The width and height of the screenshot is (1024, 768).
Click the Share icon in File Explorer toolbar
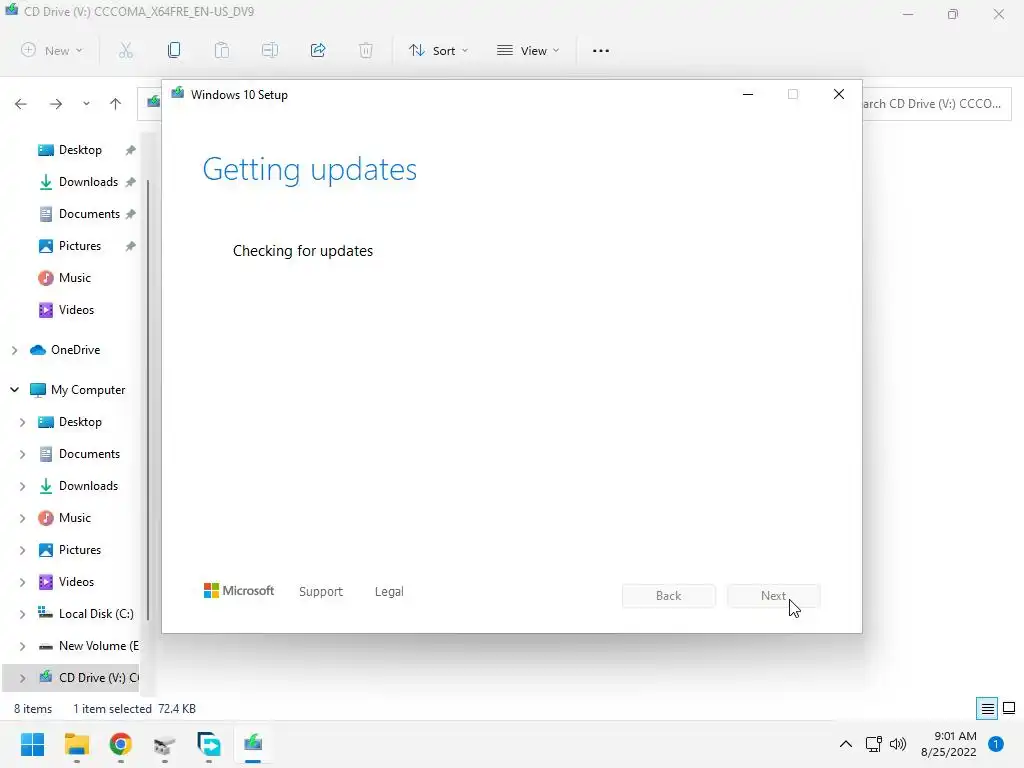tap(318, 50)
